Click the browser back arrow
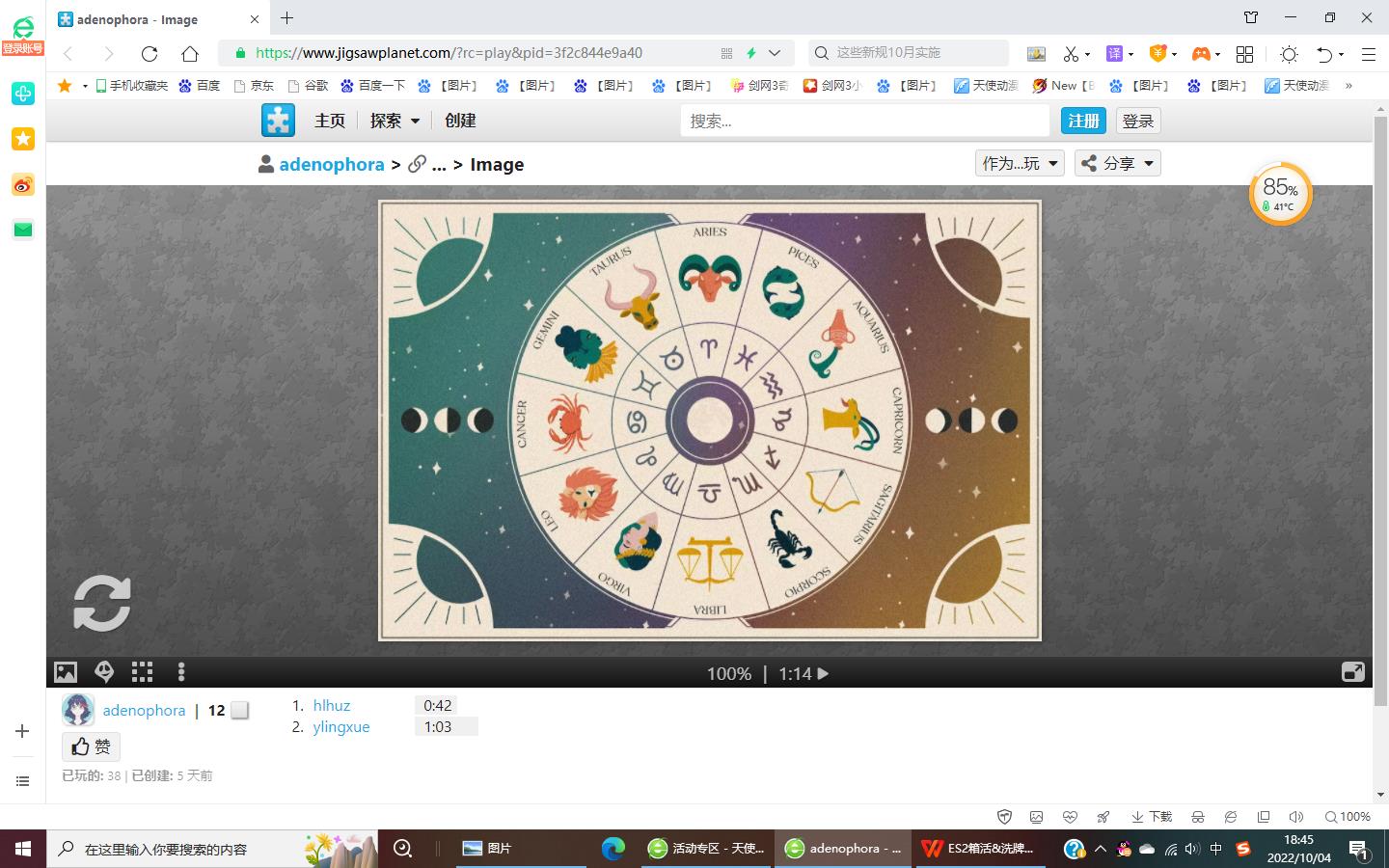 pyautogui.click(x=68, y=53)
